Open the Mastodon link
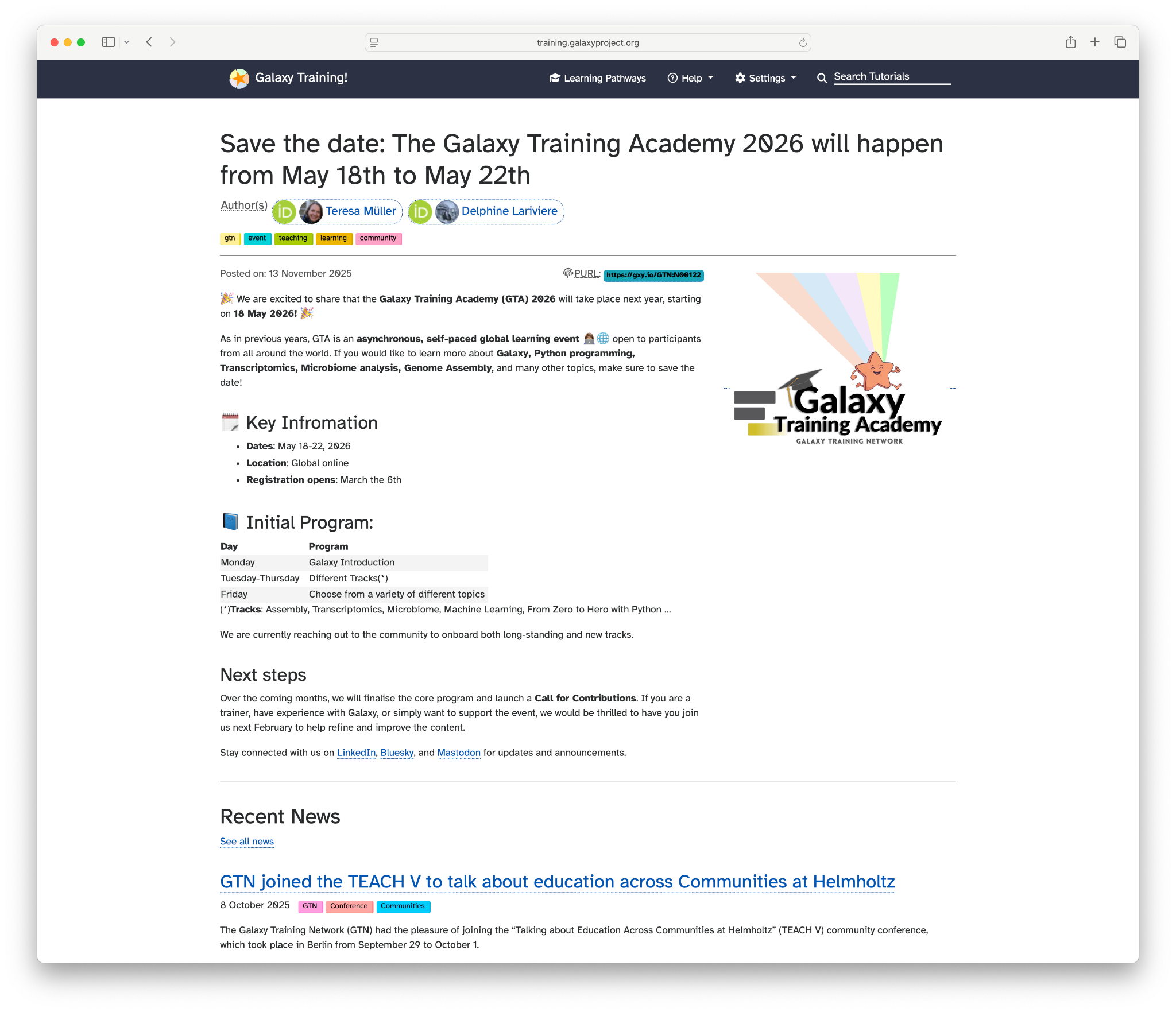Viewport: 1176px width, 1012px height. click(458, 753)
